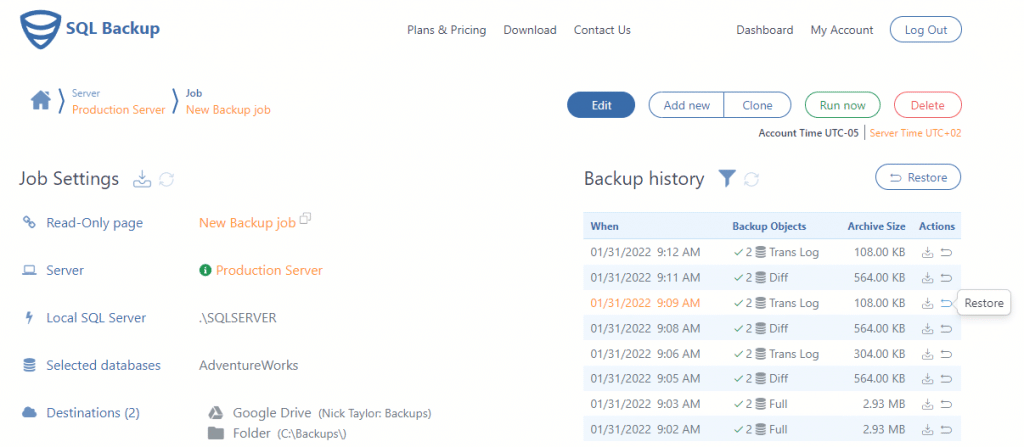
Task: Delete the backup job
Action: (x=927, y=105)
